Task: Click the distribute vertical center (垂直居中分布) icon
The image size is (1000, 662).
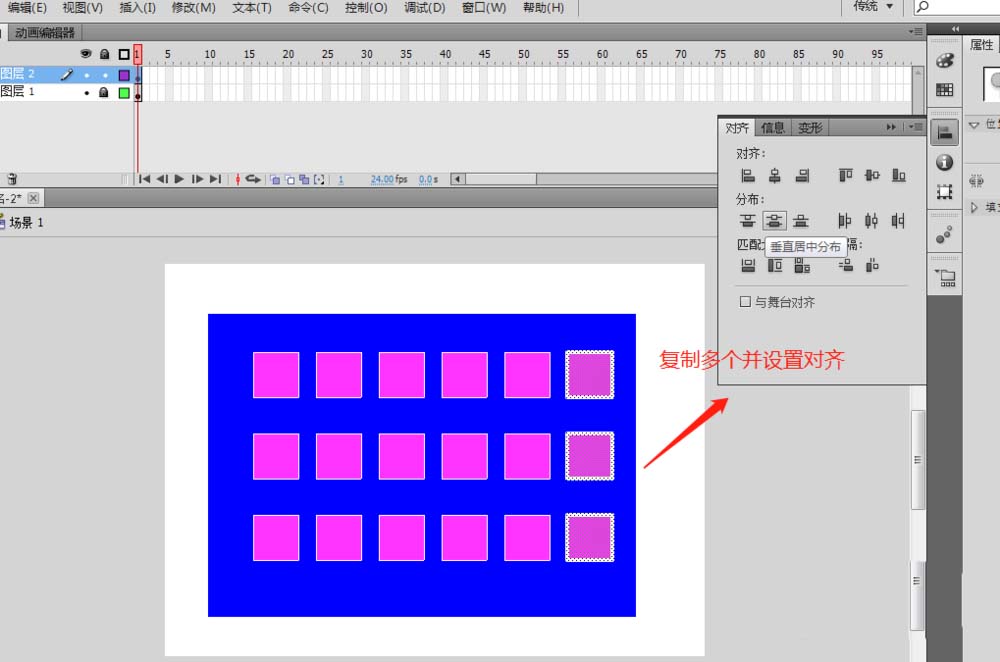Action: 774,221
